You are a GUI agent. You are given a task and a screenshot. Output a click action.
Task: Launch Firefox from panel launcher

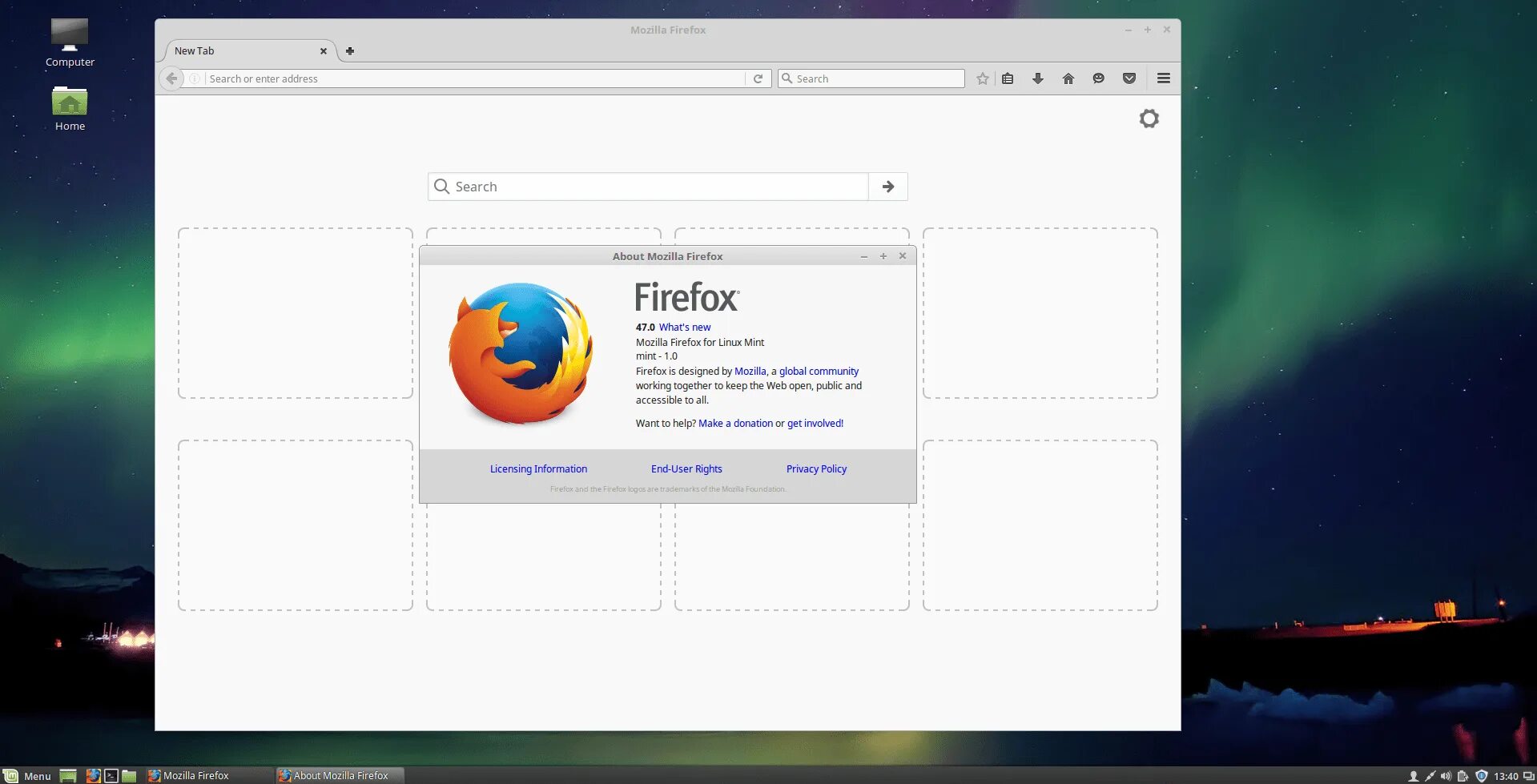point(93,775)
